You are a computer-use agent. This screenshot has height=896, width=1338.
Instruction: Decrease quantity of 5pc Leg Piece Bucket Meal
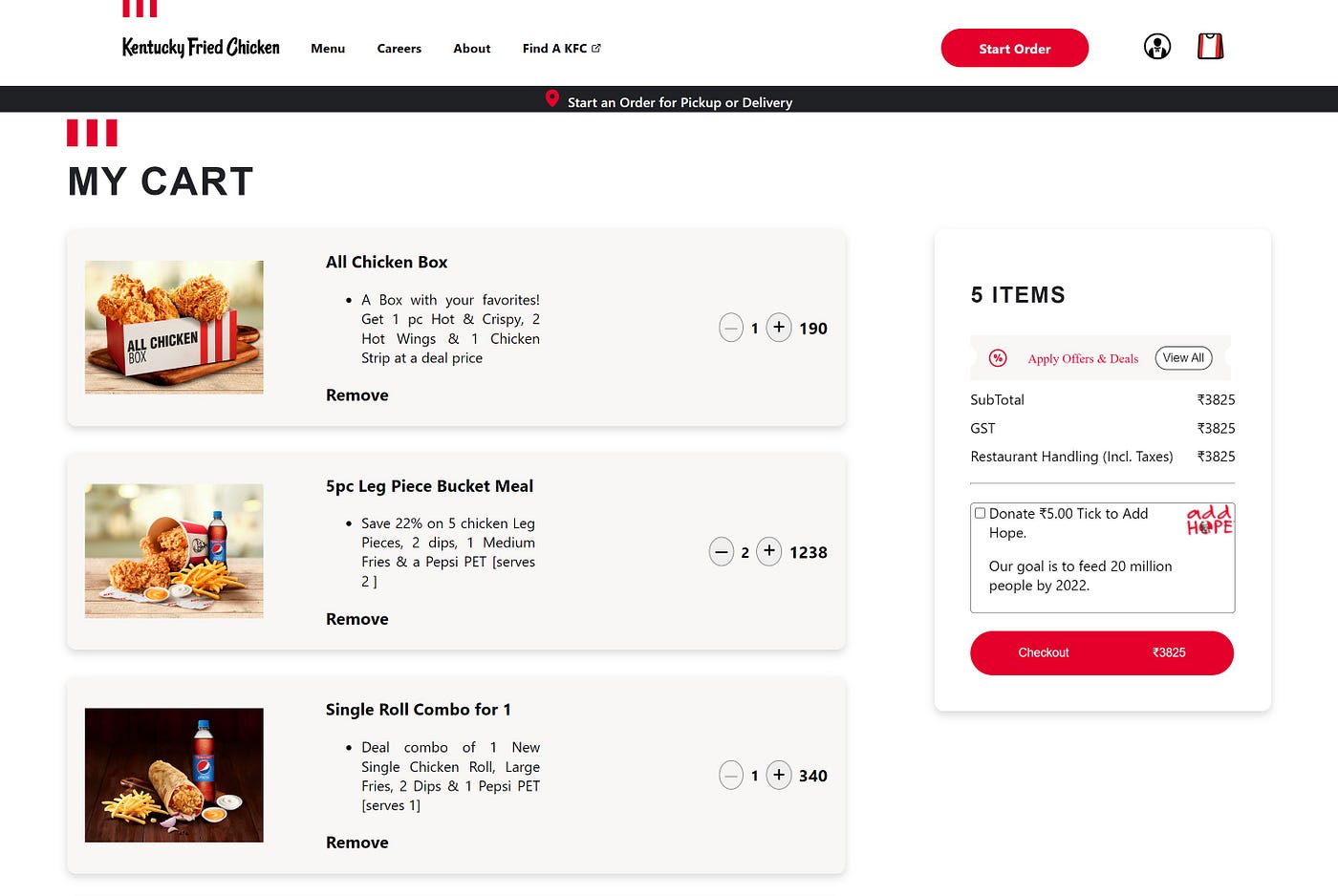(722, 551)
